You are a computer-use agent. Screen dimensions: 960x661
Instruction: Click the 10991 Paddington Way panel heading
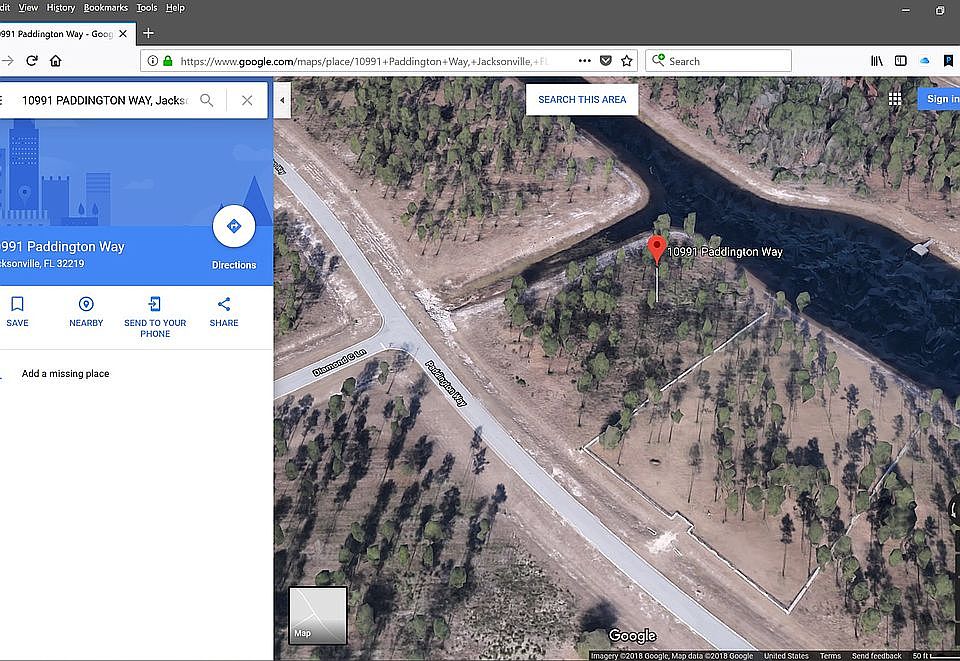(x=62, y=247)
